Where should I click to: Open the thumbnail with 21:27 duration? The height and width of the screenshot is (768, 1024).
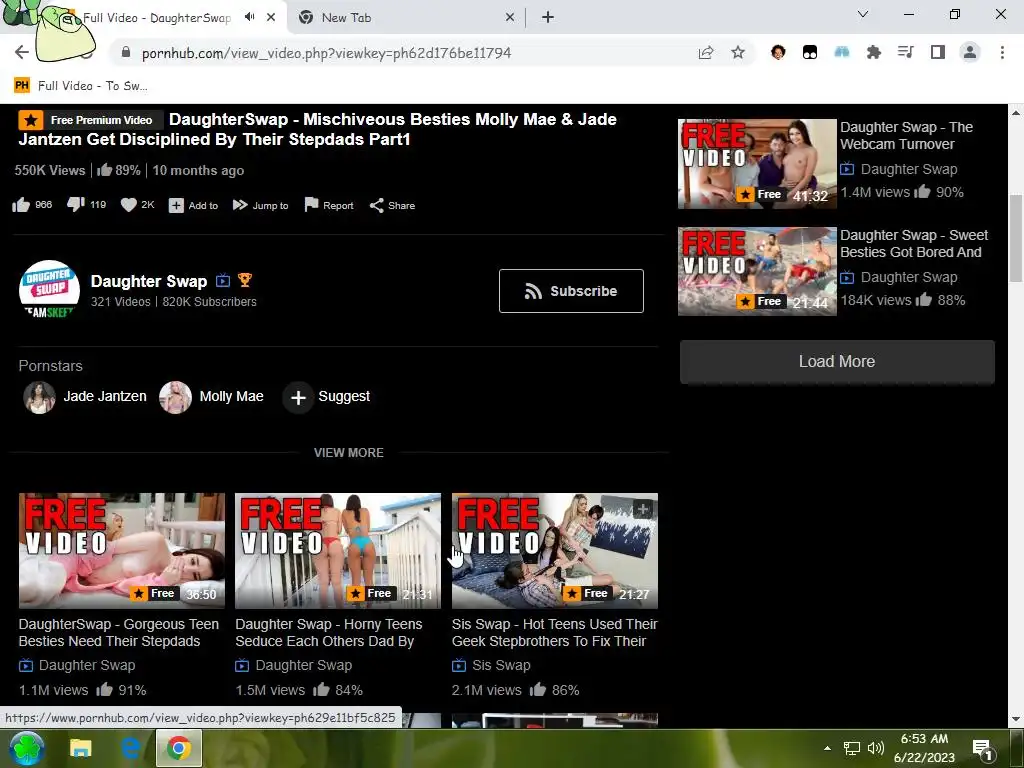[554, 551]
